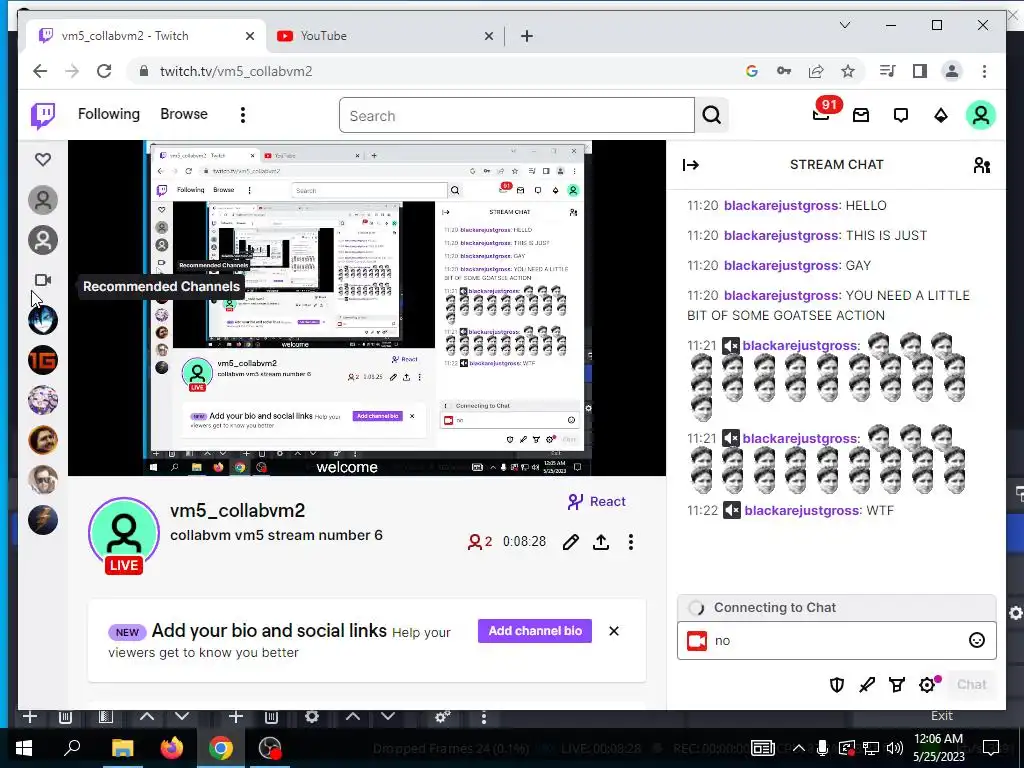This screenshot has width=1024, height=768.
Task: Expand the hidden system tray icons chevron
Action: tap(799, 748)
